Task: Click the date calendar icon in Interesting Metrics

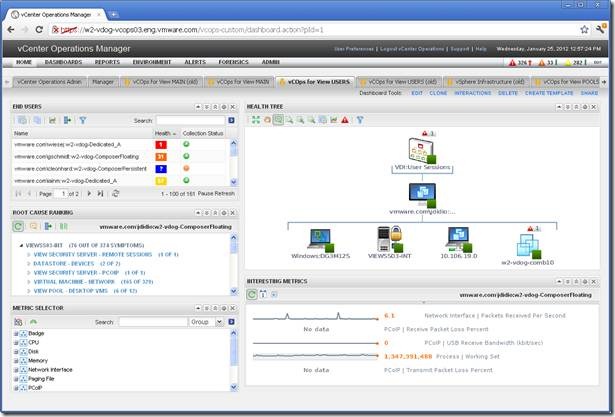Action: [x=263, y=294]
